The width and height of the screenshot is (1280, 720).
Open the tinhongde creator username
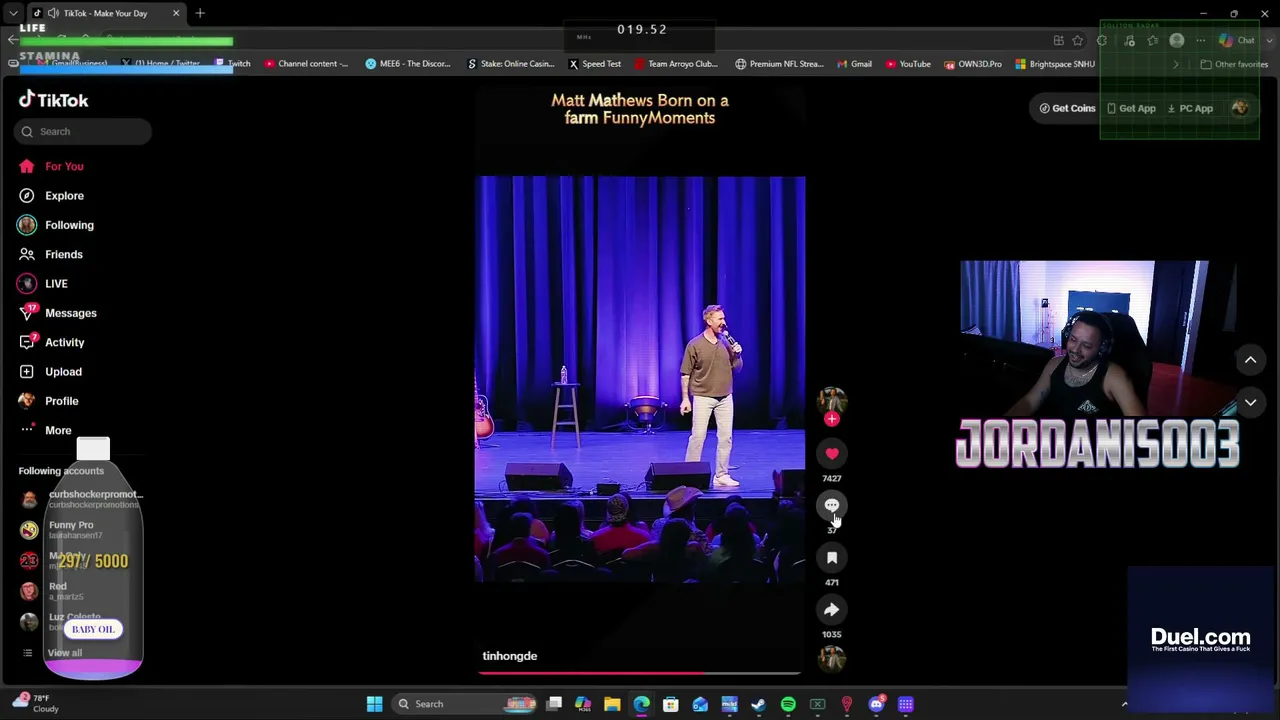(510, 656)
